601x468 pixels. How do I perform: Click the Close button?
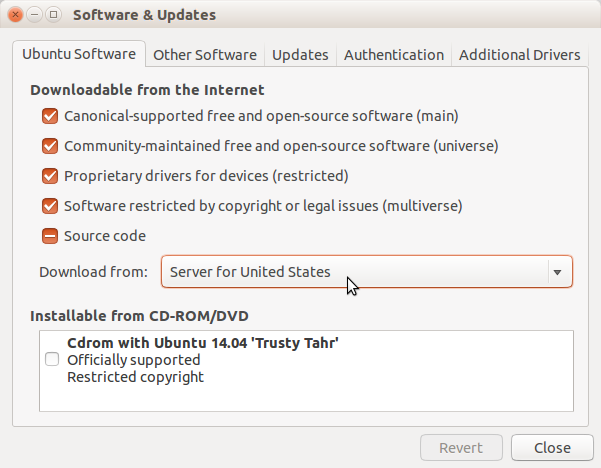552,448
